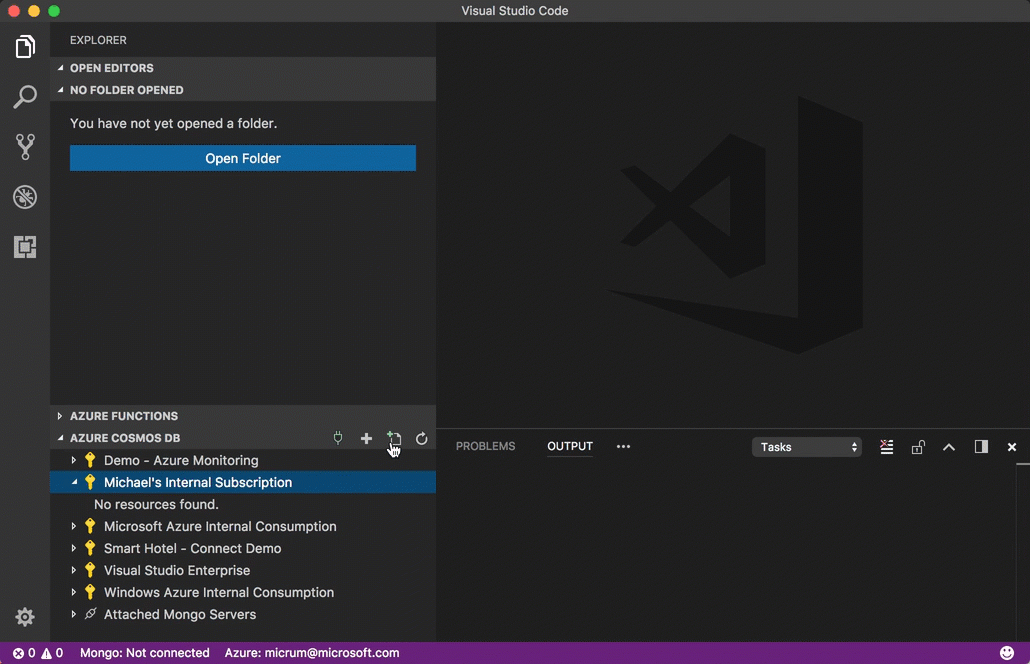1030x664 pixels.
Task: Click the Explorer title text
Action: [x=99, y=40]
